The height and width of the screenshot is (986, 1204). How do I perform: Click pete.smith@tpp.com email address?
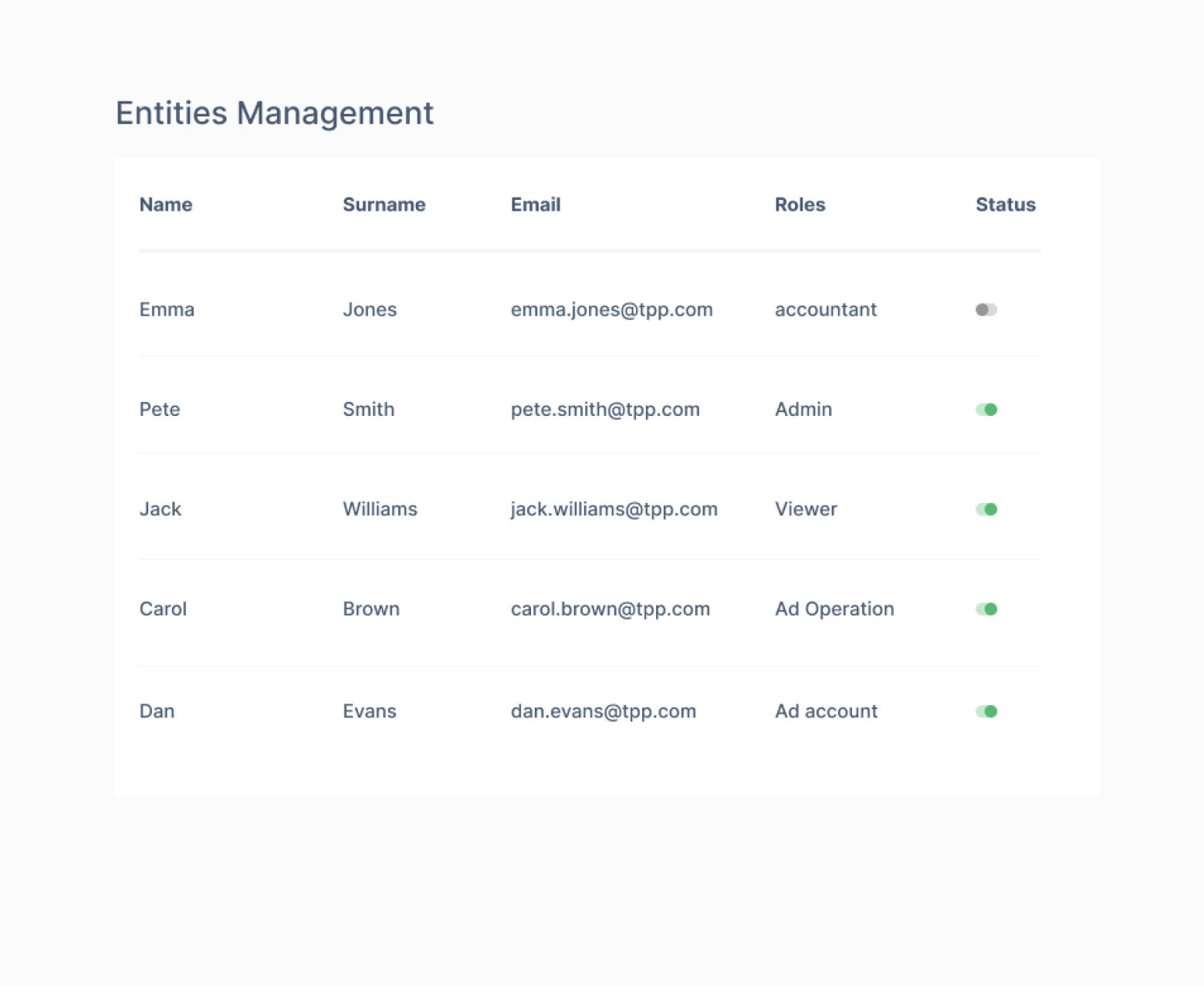[605, 410]
